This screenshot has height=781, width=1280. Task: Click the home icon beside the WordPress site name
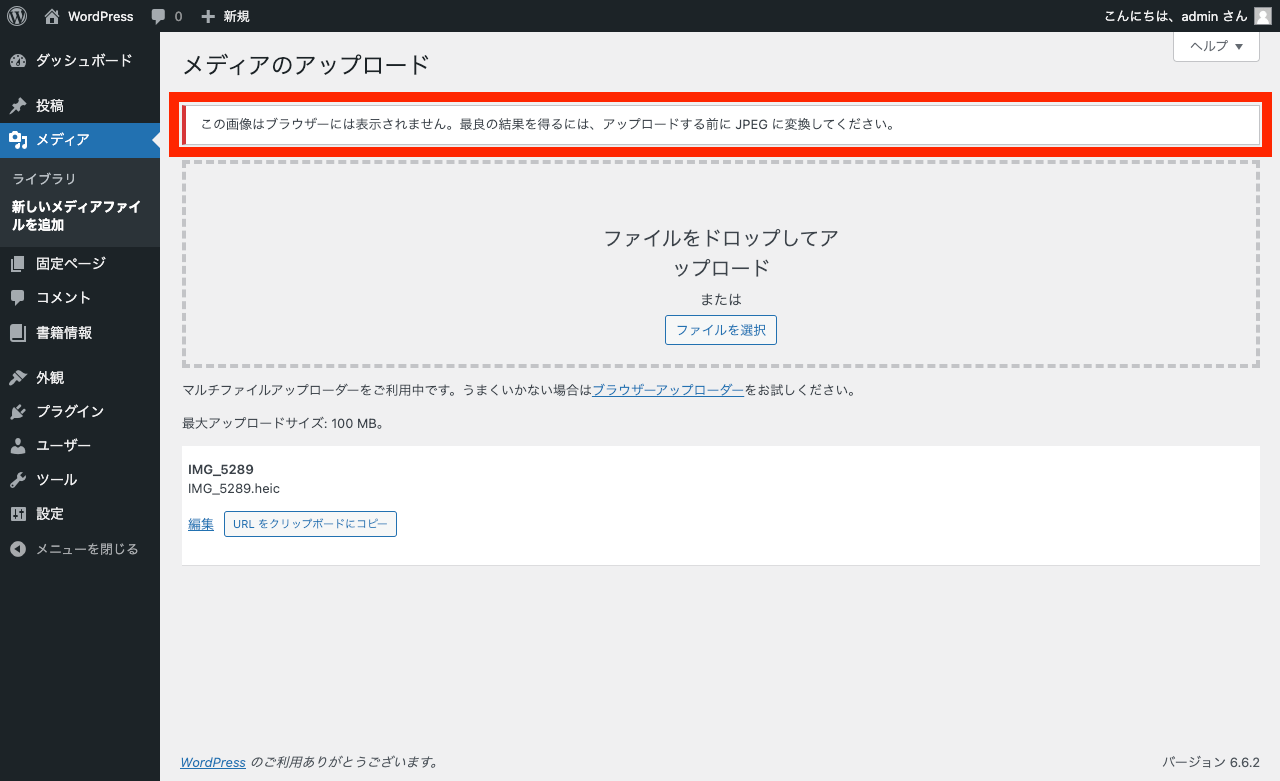coord(52,16)
